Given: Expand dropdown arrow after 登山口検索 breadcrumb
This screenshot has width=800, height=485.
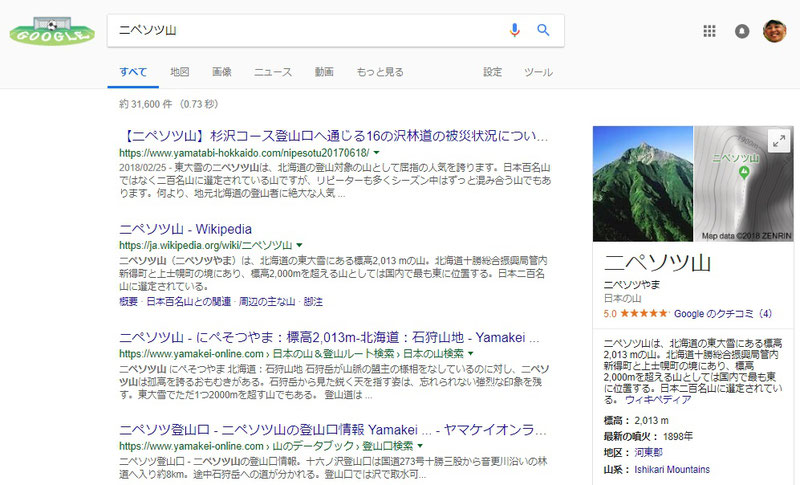Looking at the screenshot, I should tap(420, 446).
